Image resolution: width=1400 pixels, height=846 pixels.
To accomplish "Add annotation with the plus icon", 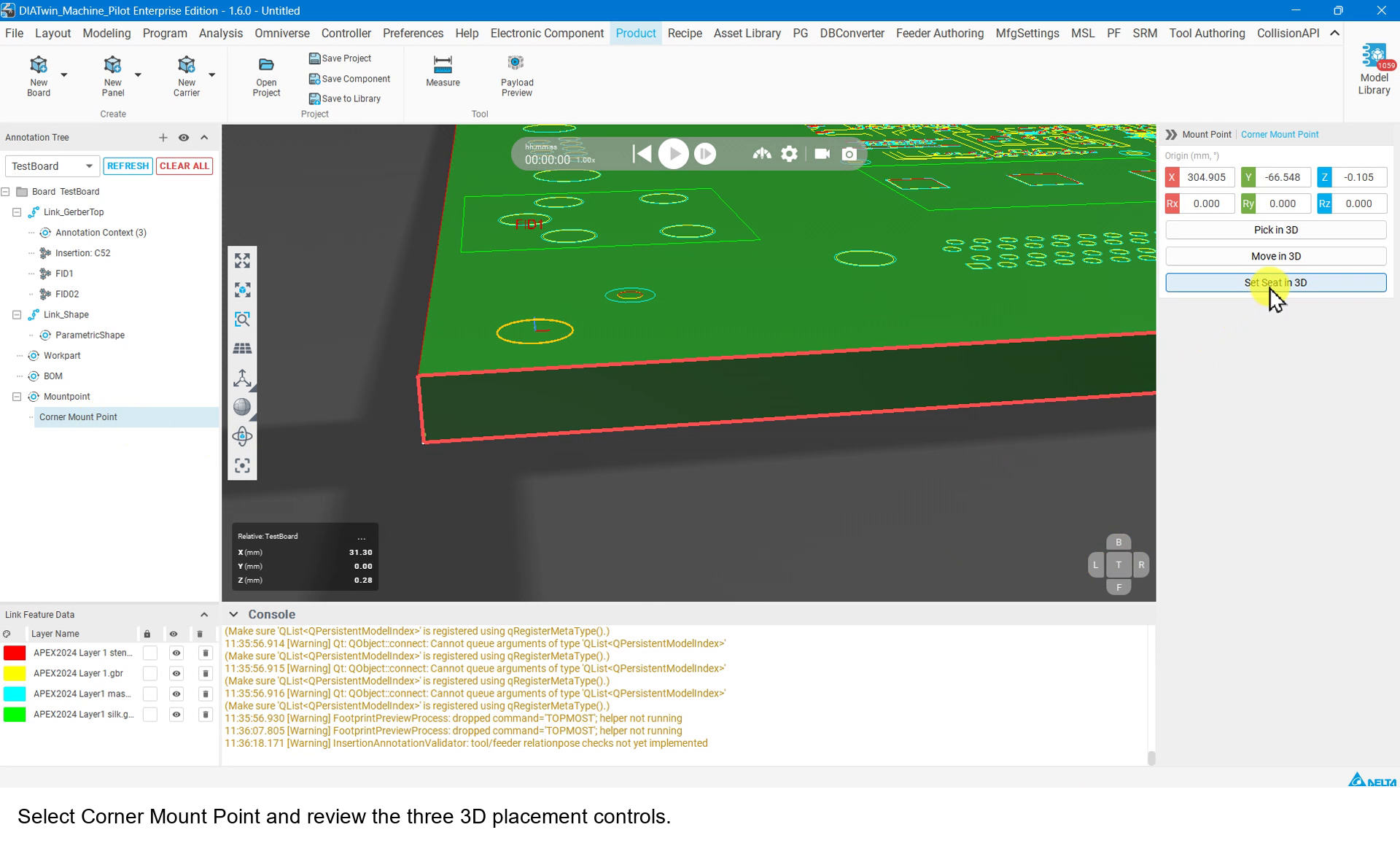I will pos(163,137).
